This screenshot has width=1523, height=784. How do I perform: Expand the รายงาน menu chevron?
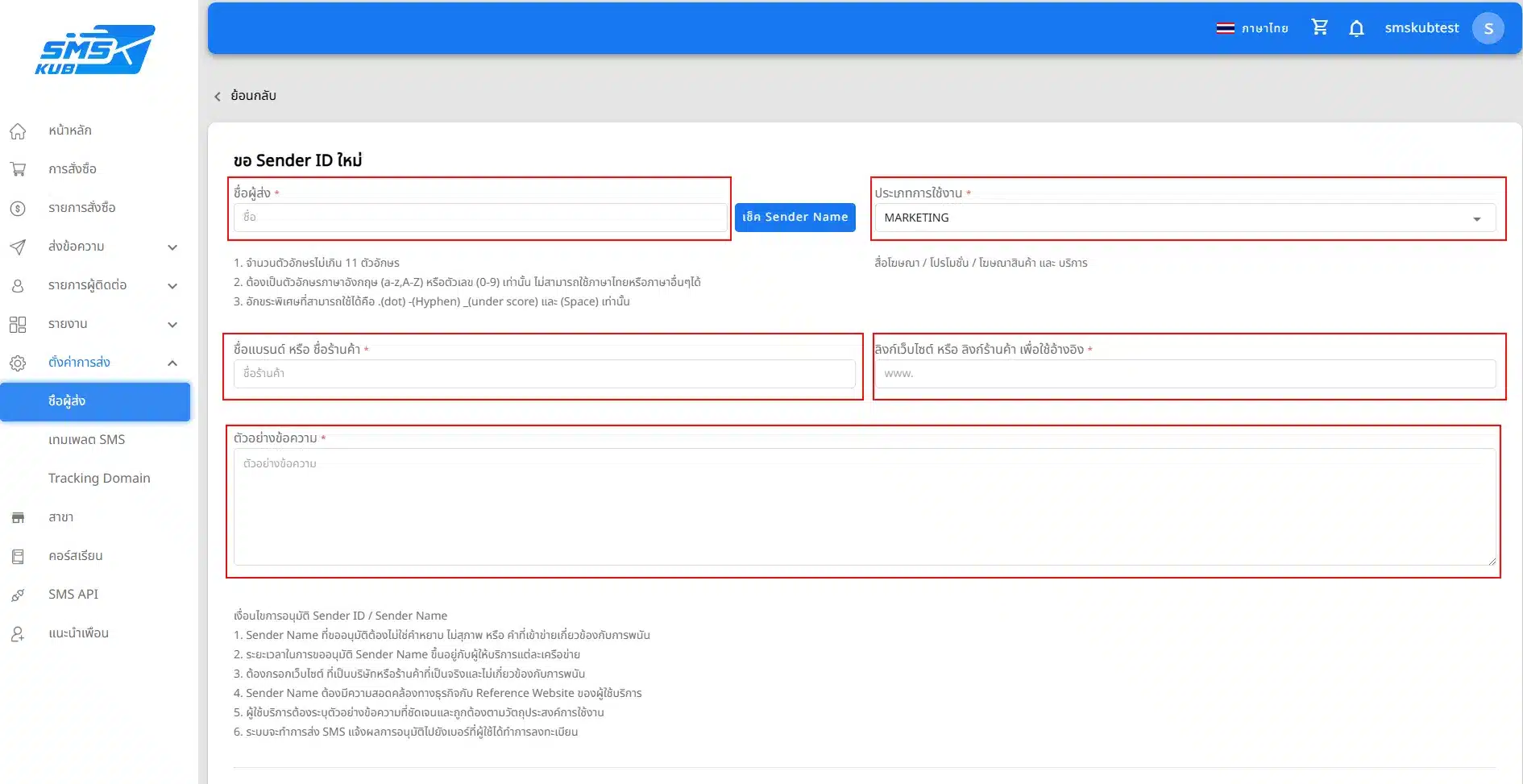(x=172, y=325)
